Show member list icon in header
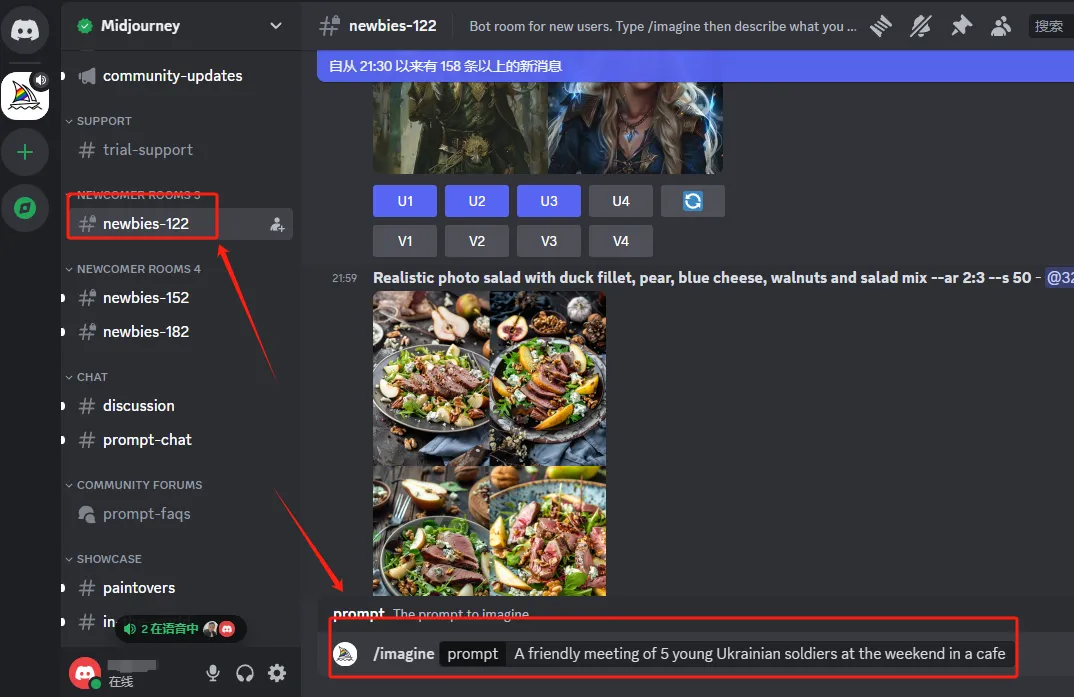This screenshot has width=1074, height=697. pyautogui.click(x=1000, y=26)
